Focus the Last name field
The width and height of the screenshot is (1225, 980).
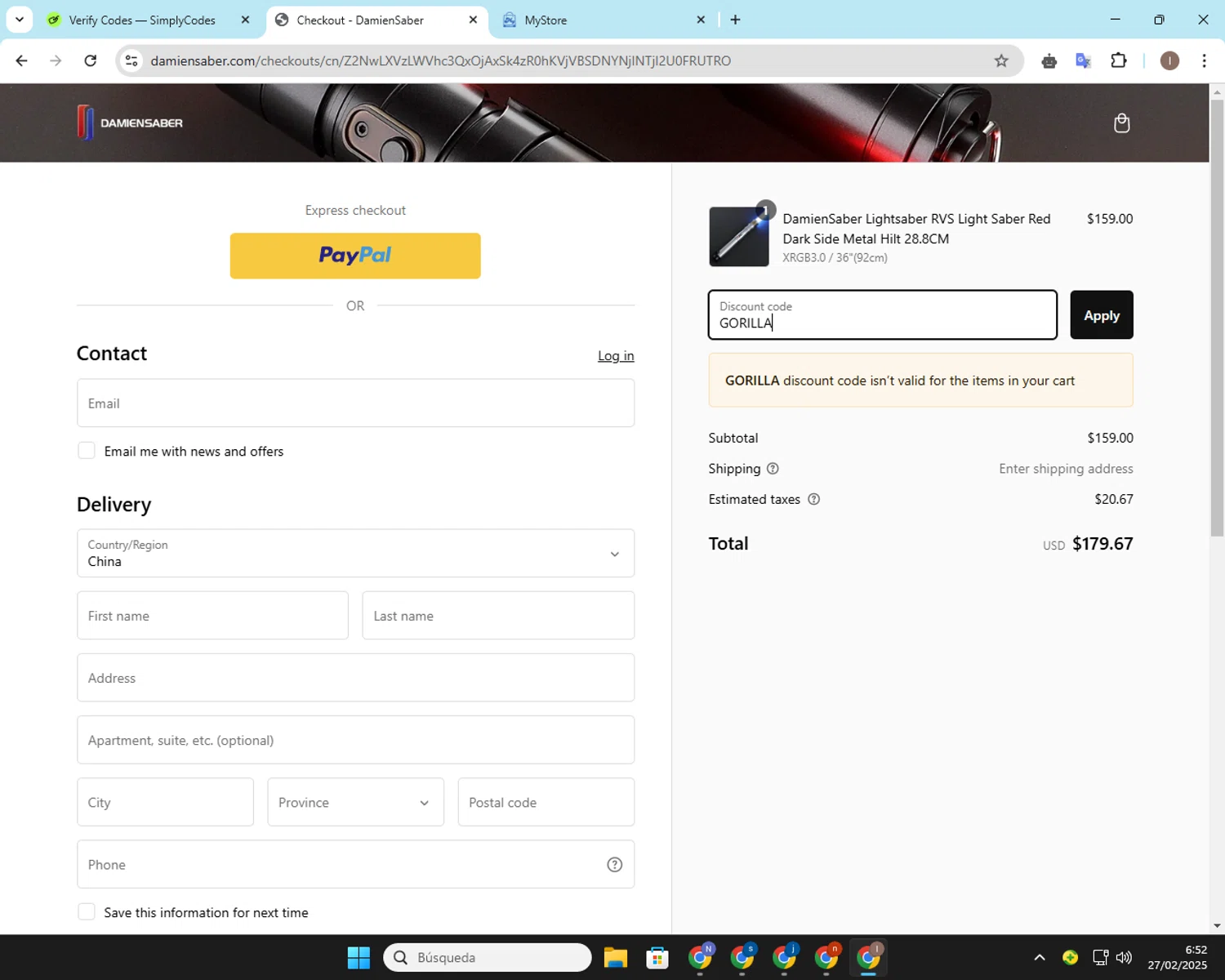(498, 616)
